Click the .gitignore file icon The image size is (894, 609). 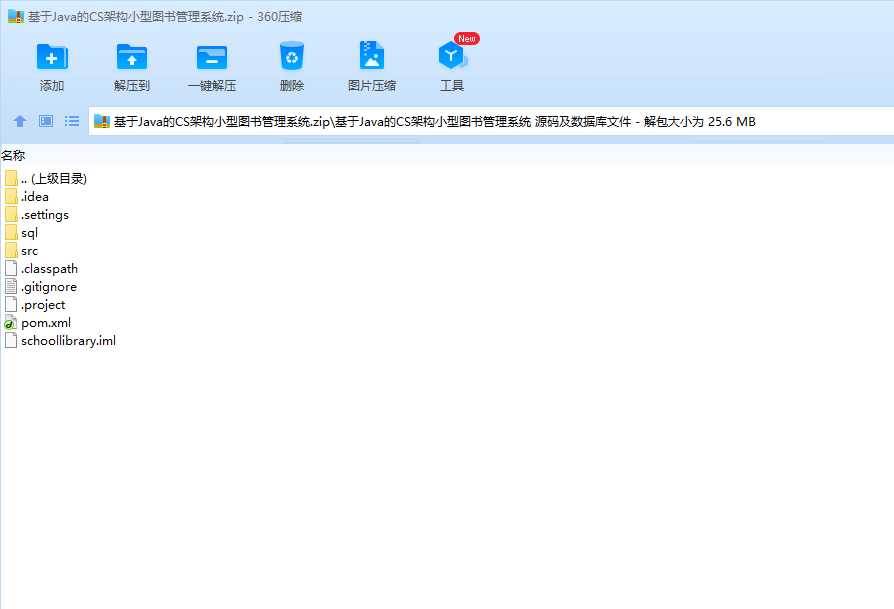[x=11, y=287]
